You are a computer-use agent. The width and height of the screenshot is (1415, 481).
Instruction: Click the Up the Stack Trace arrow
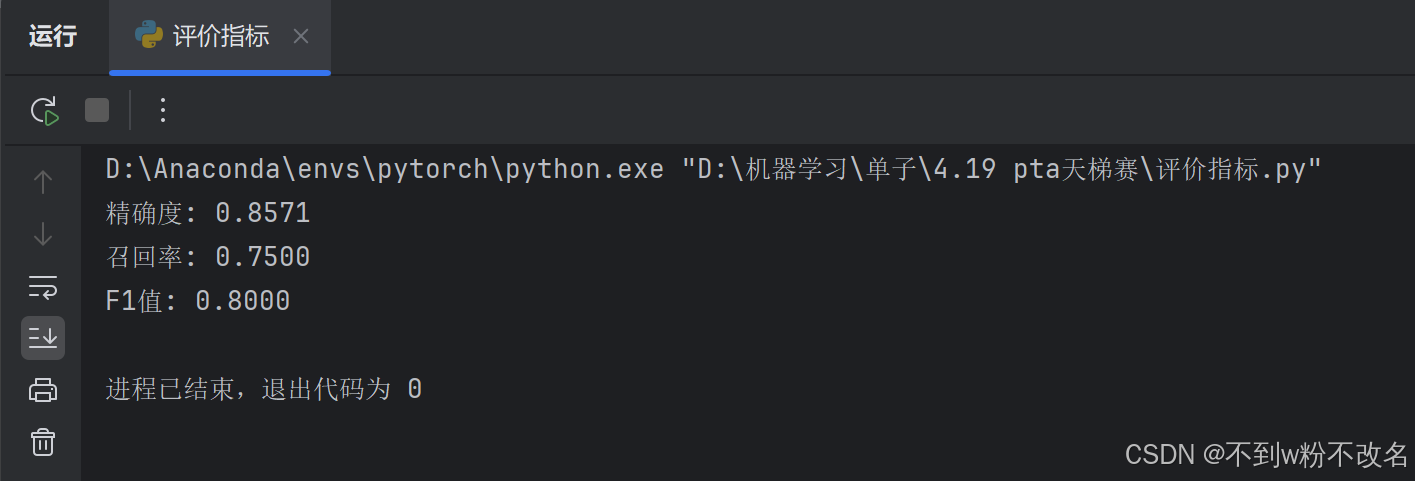click(43, 182)
